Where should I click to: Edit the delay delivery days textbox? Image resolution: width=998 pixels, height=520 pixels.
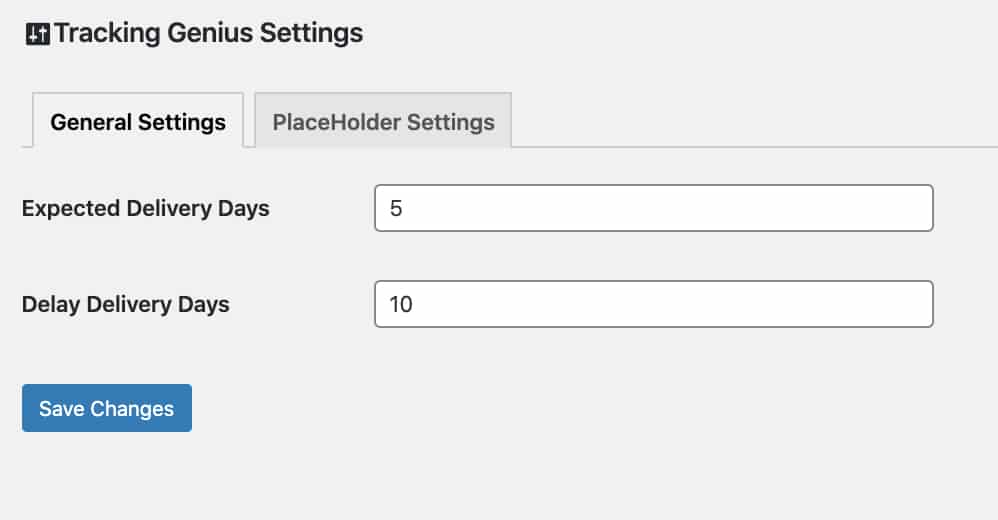click(x=653, y=304)
